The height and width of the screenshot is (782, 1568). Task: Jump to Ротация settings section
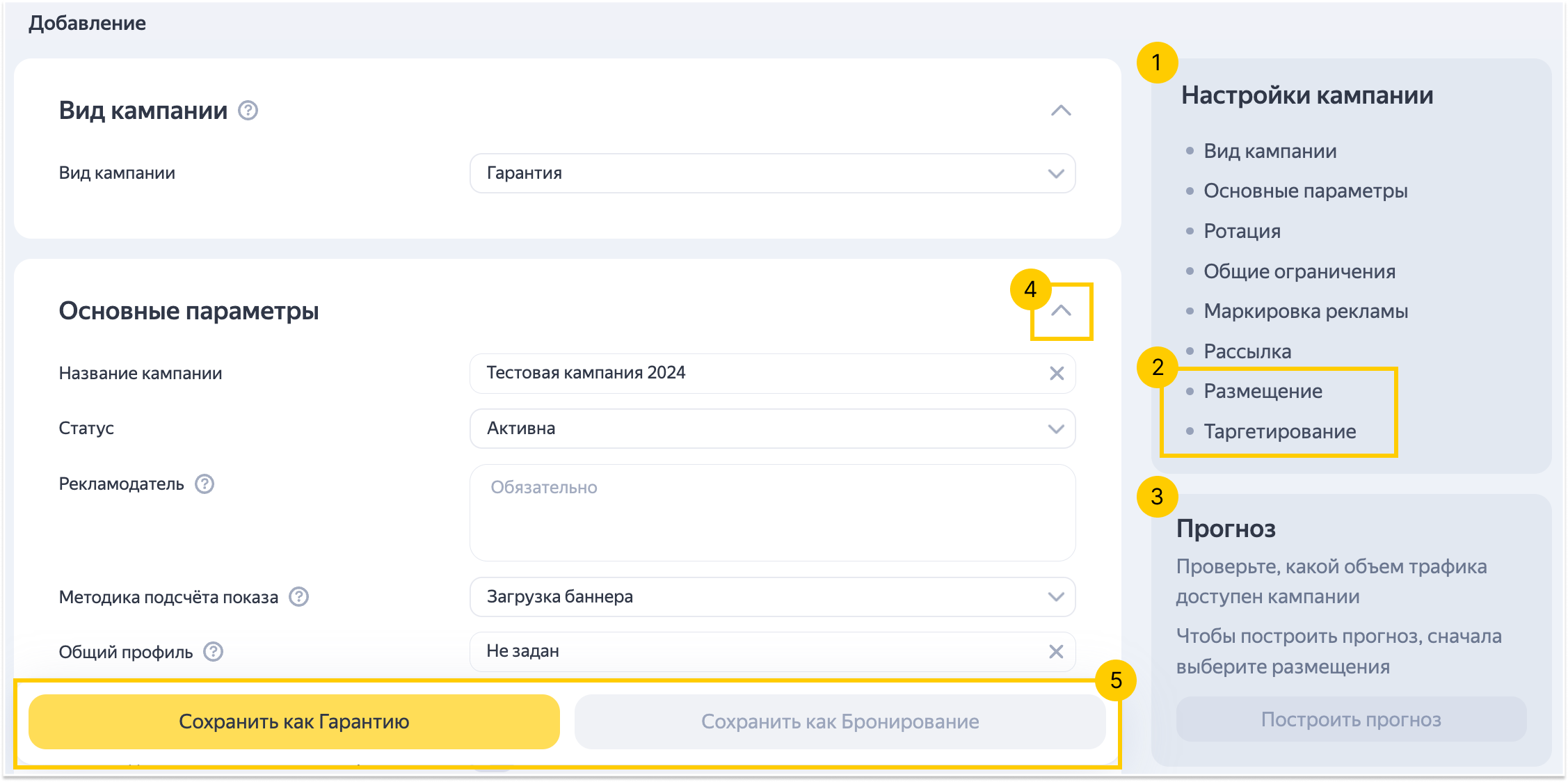(x=1242, y=231)
